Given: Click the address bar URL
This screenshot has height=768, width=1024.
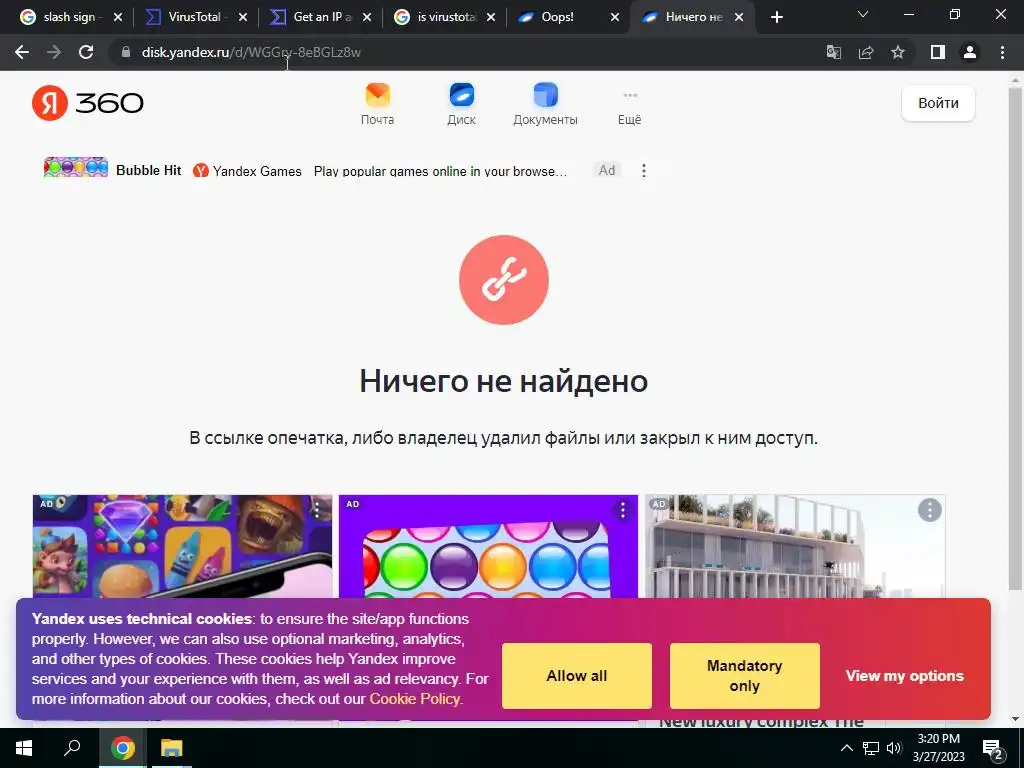Looking at the screenshot, I should [251, 52].
